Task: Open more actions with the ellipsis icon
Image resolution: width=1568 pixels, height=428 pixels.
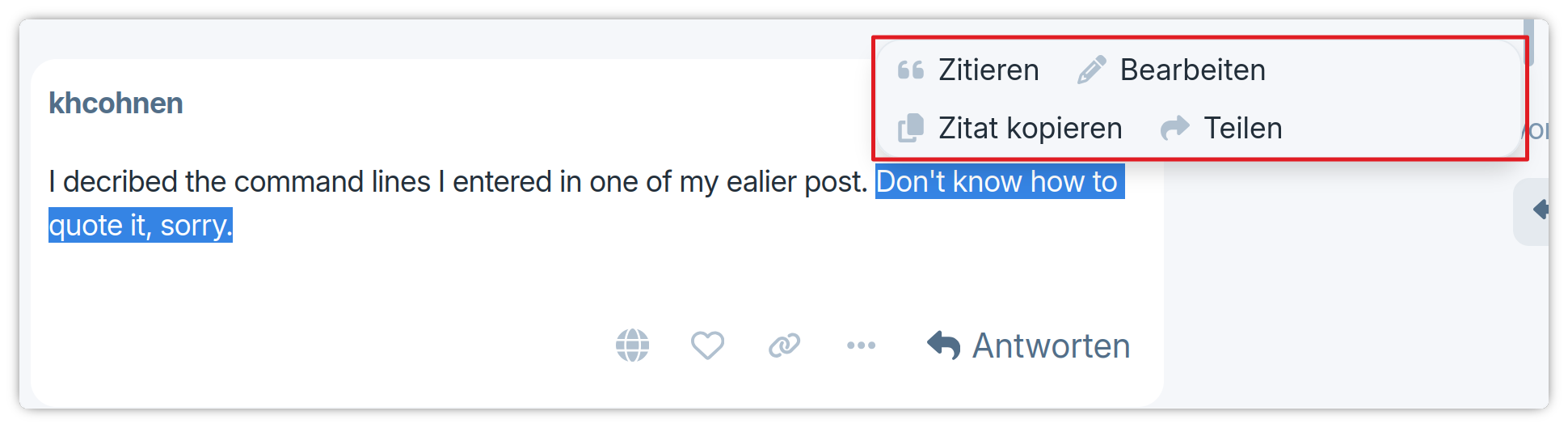Action: coord(861,345)
